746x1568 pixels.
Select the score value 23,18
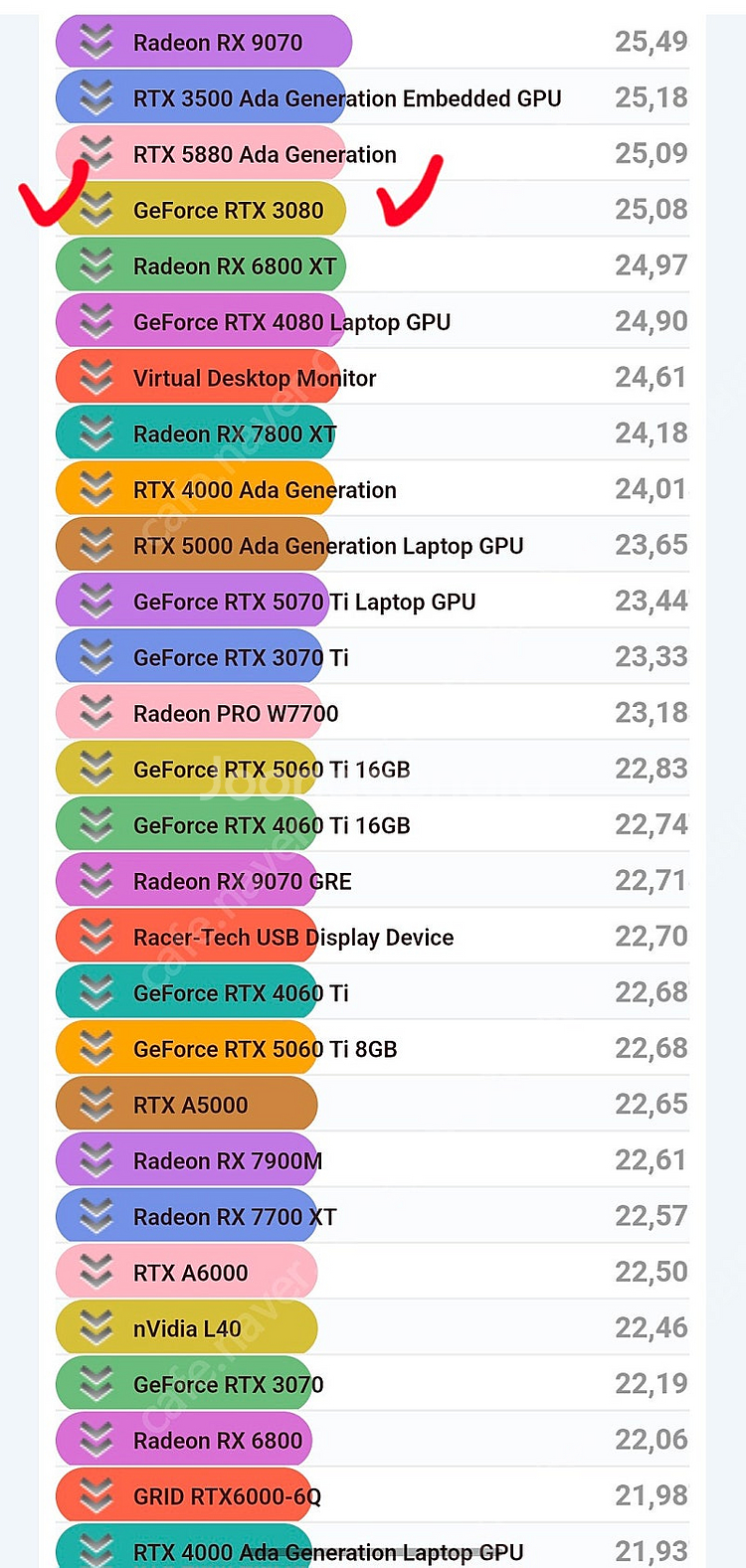[x=652, y=713]
